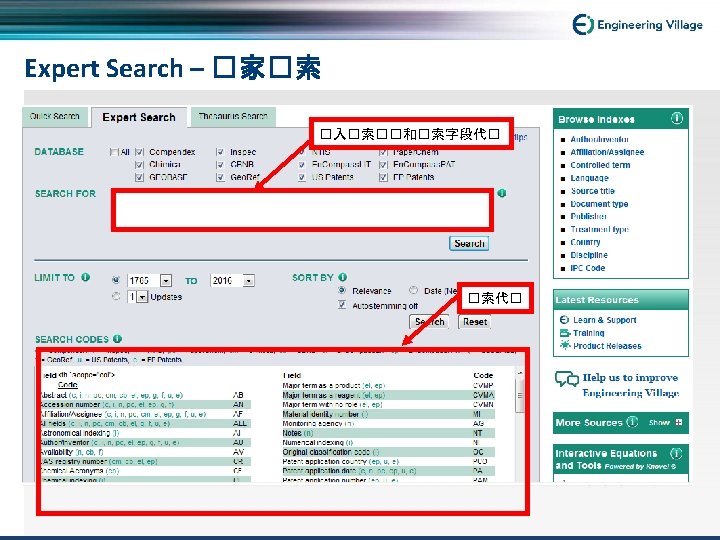Open the end year 2010 dropdown
This screenshot has height=540, width=720.
click(x=248, y=280)
